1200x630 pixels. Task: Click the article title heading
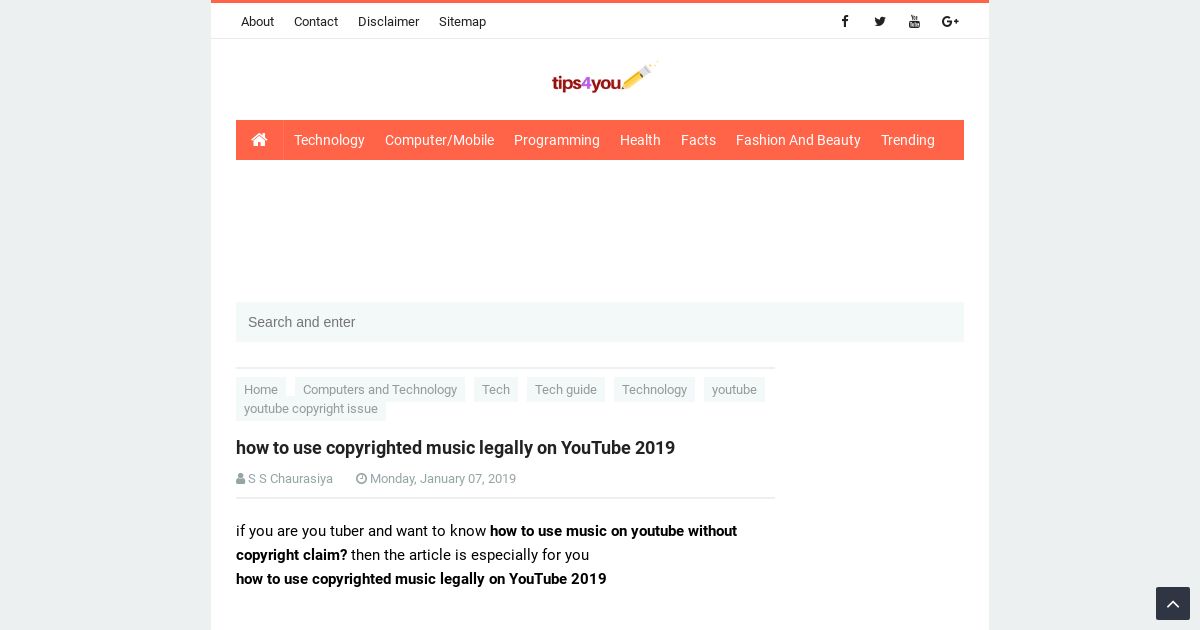455,448
